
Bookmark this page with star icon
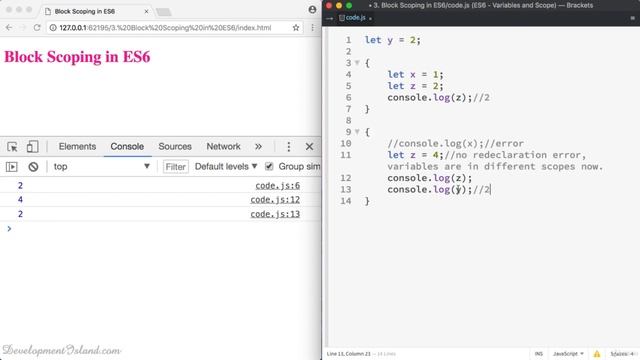296,27
